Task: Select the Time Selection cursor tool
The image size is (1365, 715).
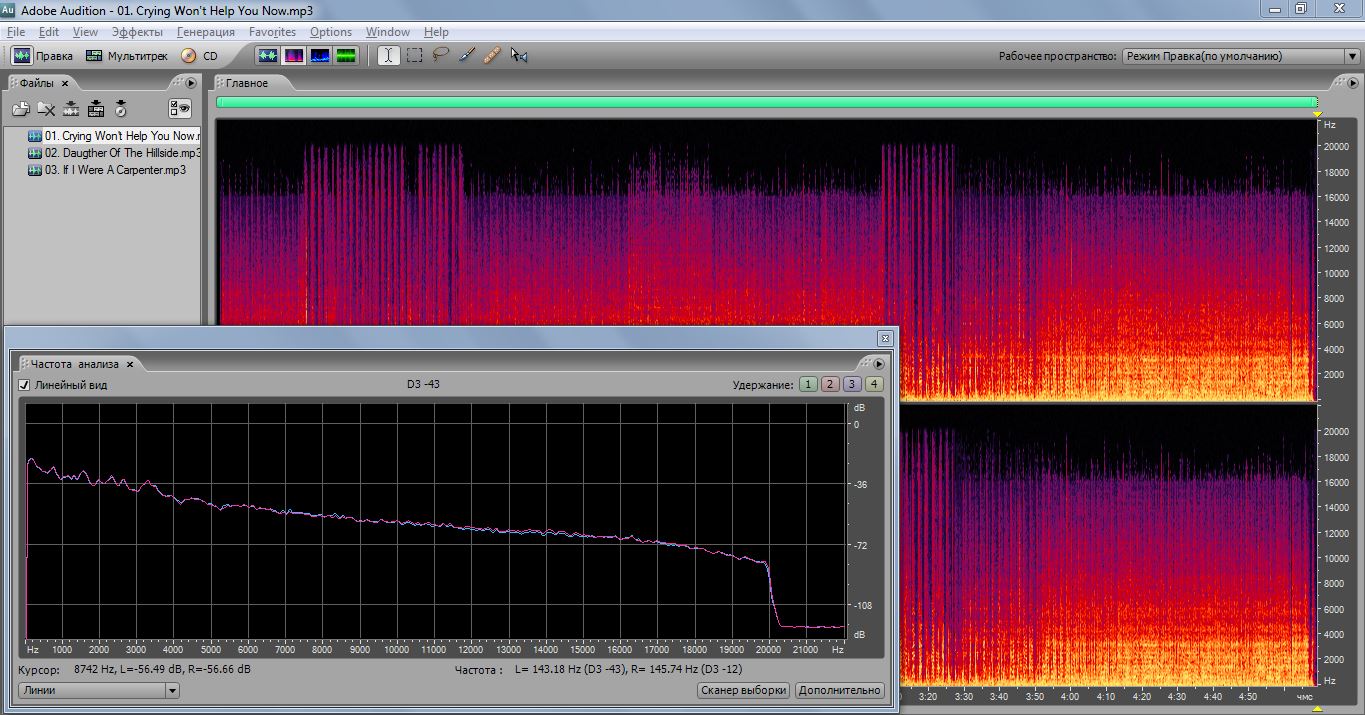Action: (x=388, y=56)
